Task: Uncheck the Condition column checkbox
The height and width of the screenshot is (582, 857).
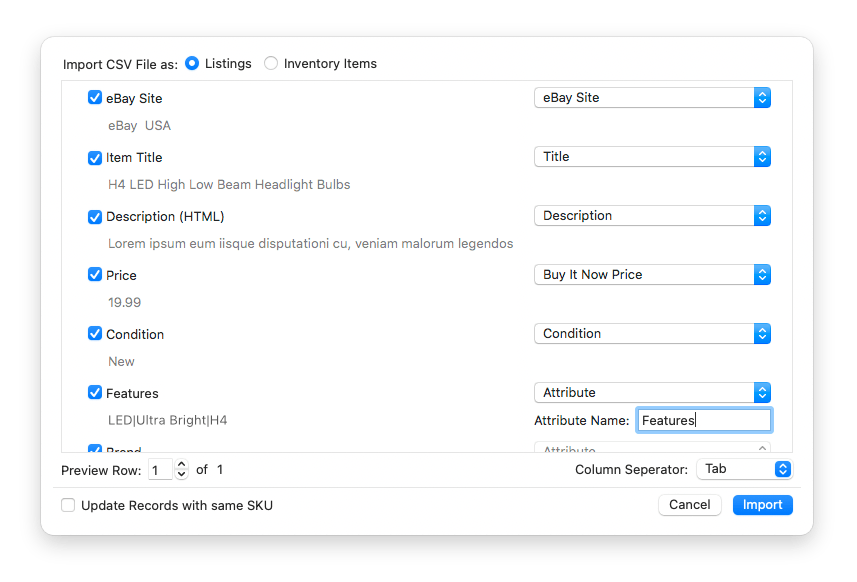Action: tap(95, 334)
